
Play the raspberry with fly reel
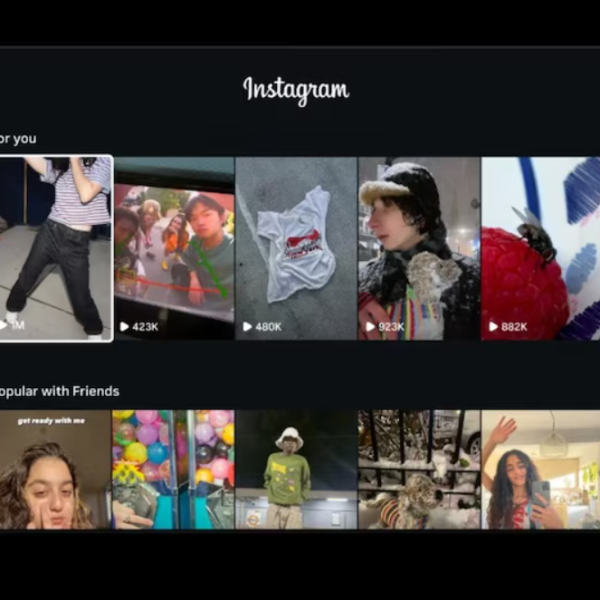coord(540,248)
